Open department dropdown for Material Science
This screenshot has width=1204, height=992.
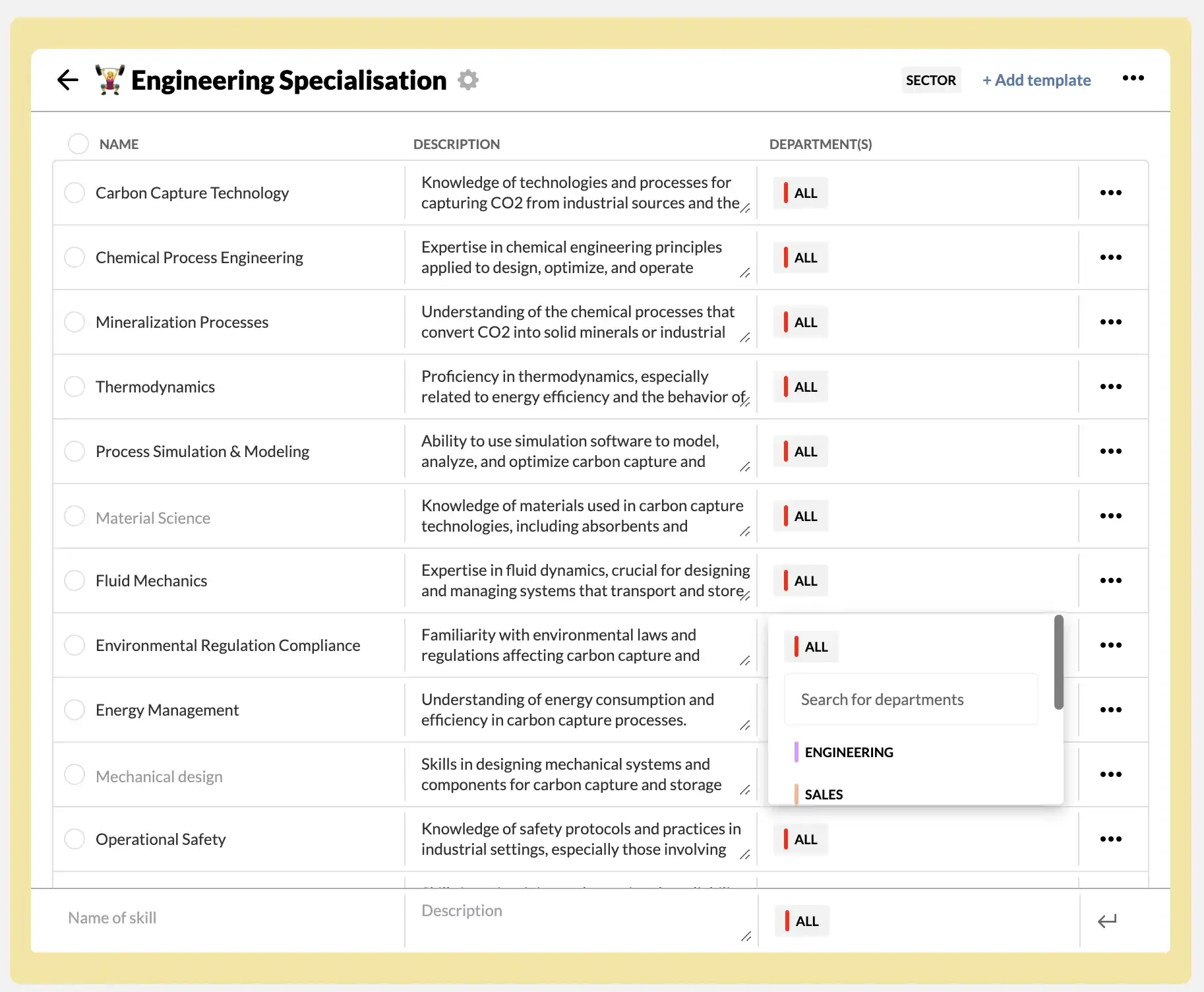[800, 516]
